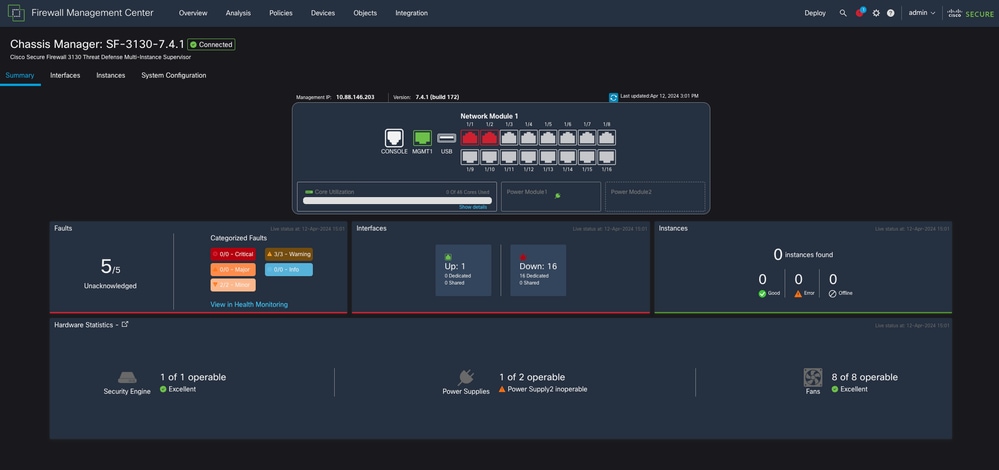
Task: Expand the admin user dropdown
Action: [922, 13]
